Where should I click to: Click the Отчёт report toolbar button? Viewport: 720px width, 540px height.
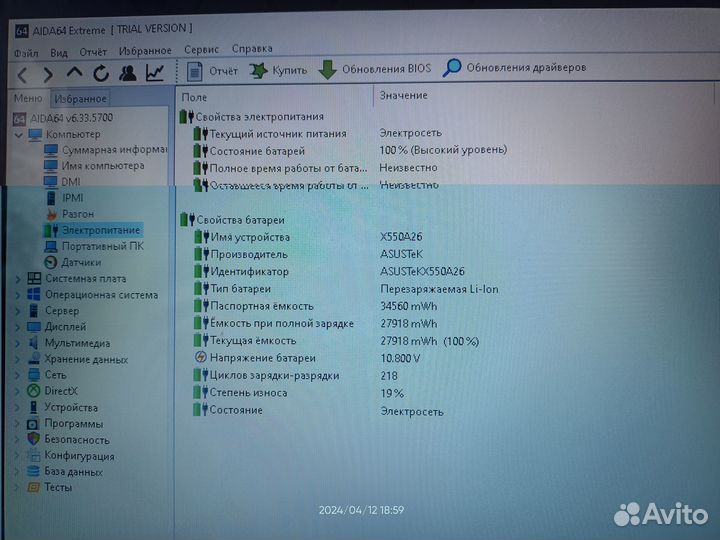(x=212, y=71)
